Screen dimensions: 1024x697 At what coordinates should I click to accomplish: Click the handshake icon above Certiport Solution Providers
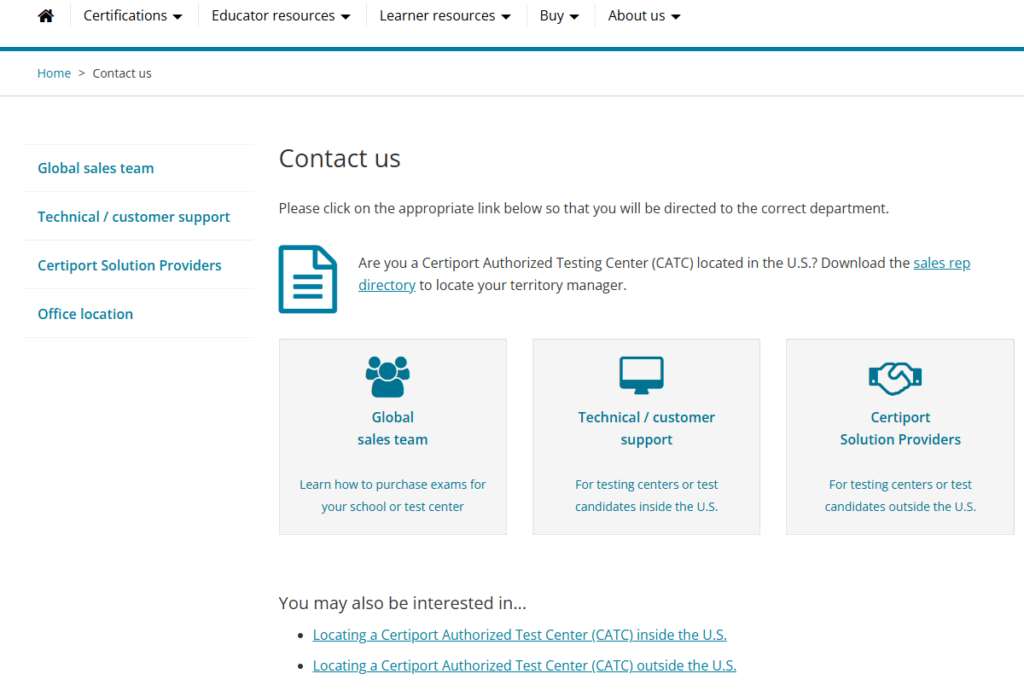895,378
